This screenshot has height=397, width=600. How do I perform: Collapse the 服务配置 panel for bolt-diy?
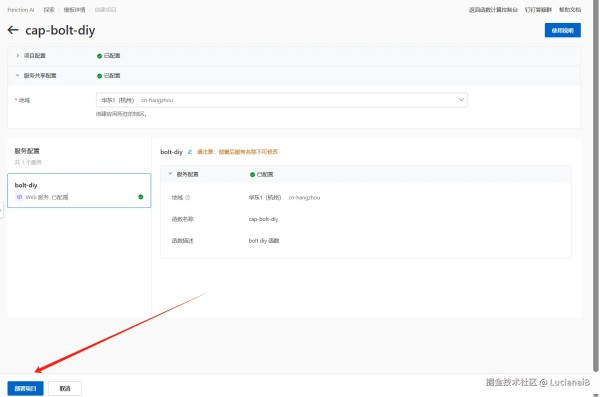tap(170, 174)
